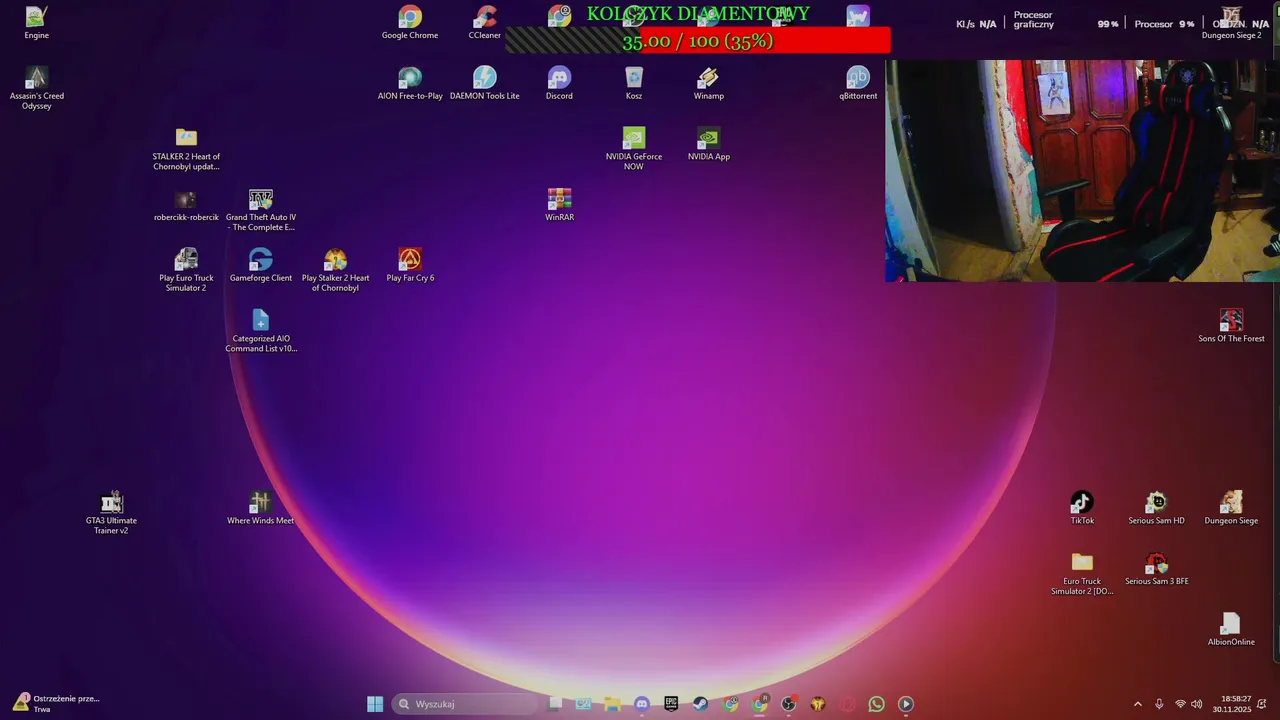Screen dimensions: 1280x720
Task: Open Where Winds Meet shortcut
Action: click(x=261, y=508)
